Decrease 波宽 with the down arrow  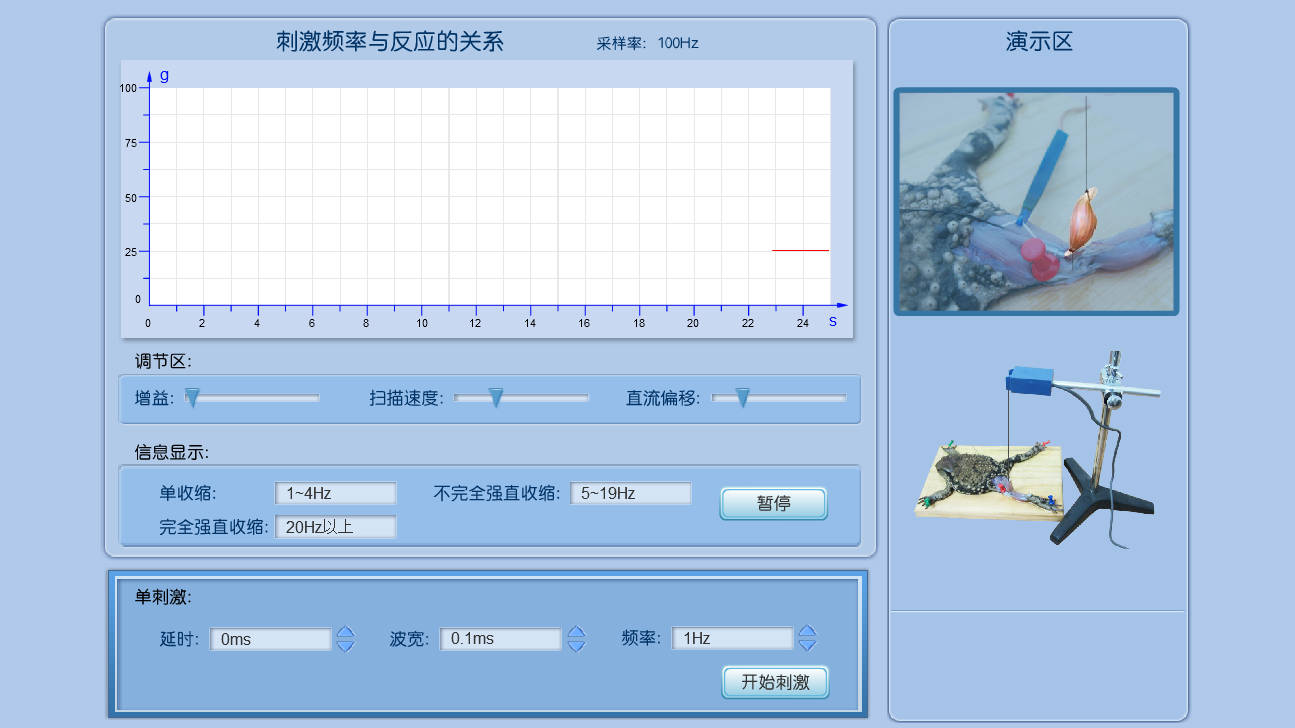(x=576, y=646)
